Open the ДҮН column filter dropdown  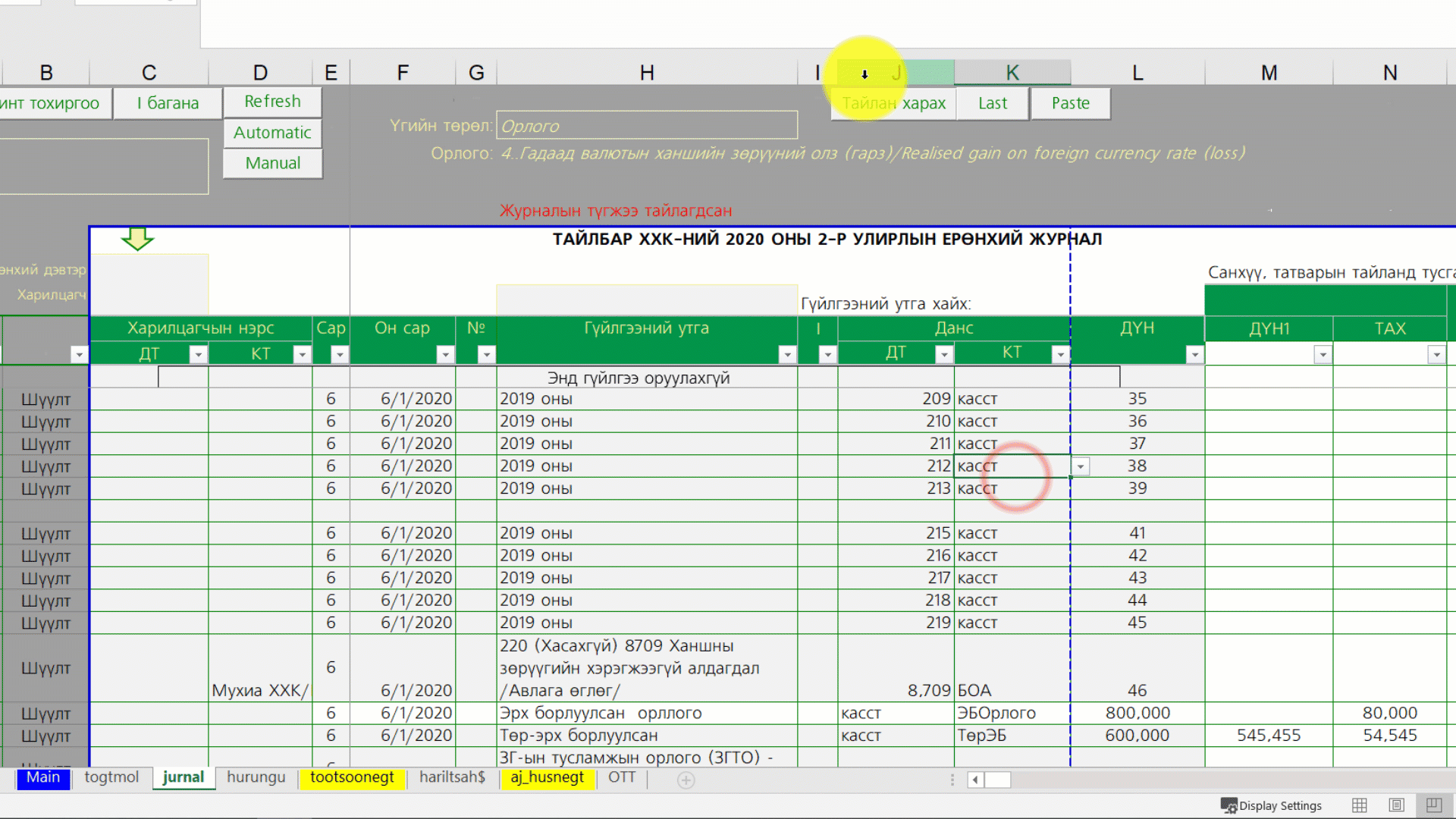[1194, 354]
